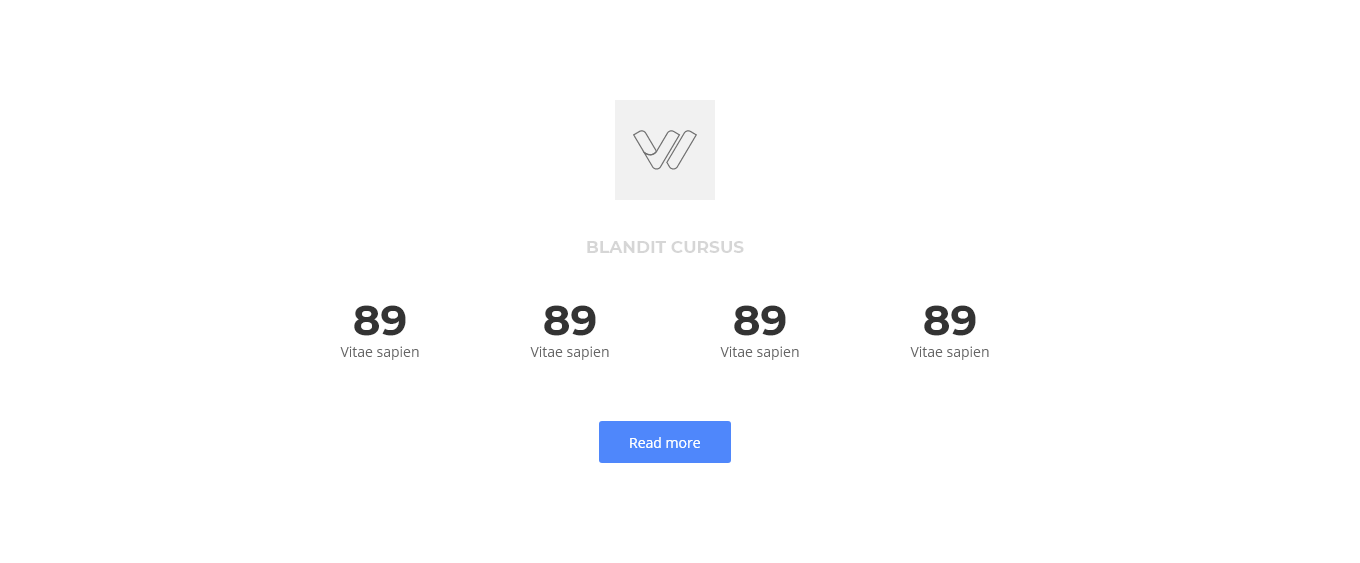The height and width of the screenshot is (563, 1360).
Task: Click the third Vitae sapien label from left
Action: tap(760, 352)
